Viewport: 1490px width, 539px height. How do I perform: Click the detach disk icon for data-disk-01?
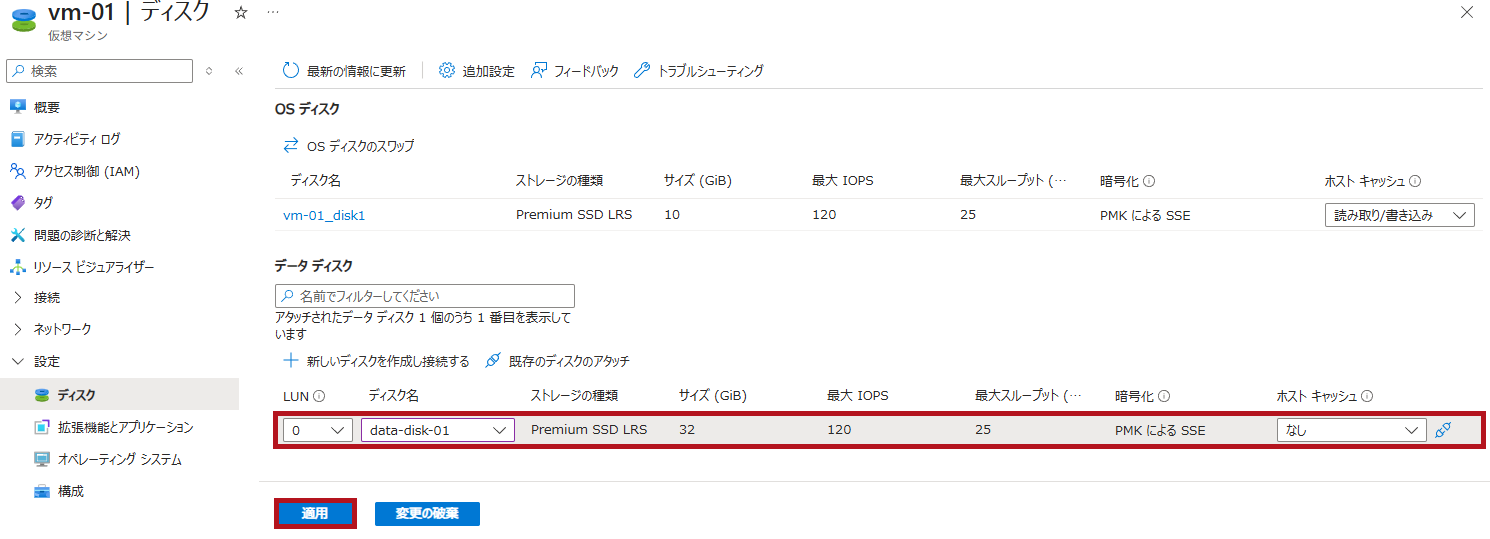coord(1442,430)
